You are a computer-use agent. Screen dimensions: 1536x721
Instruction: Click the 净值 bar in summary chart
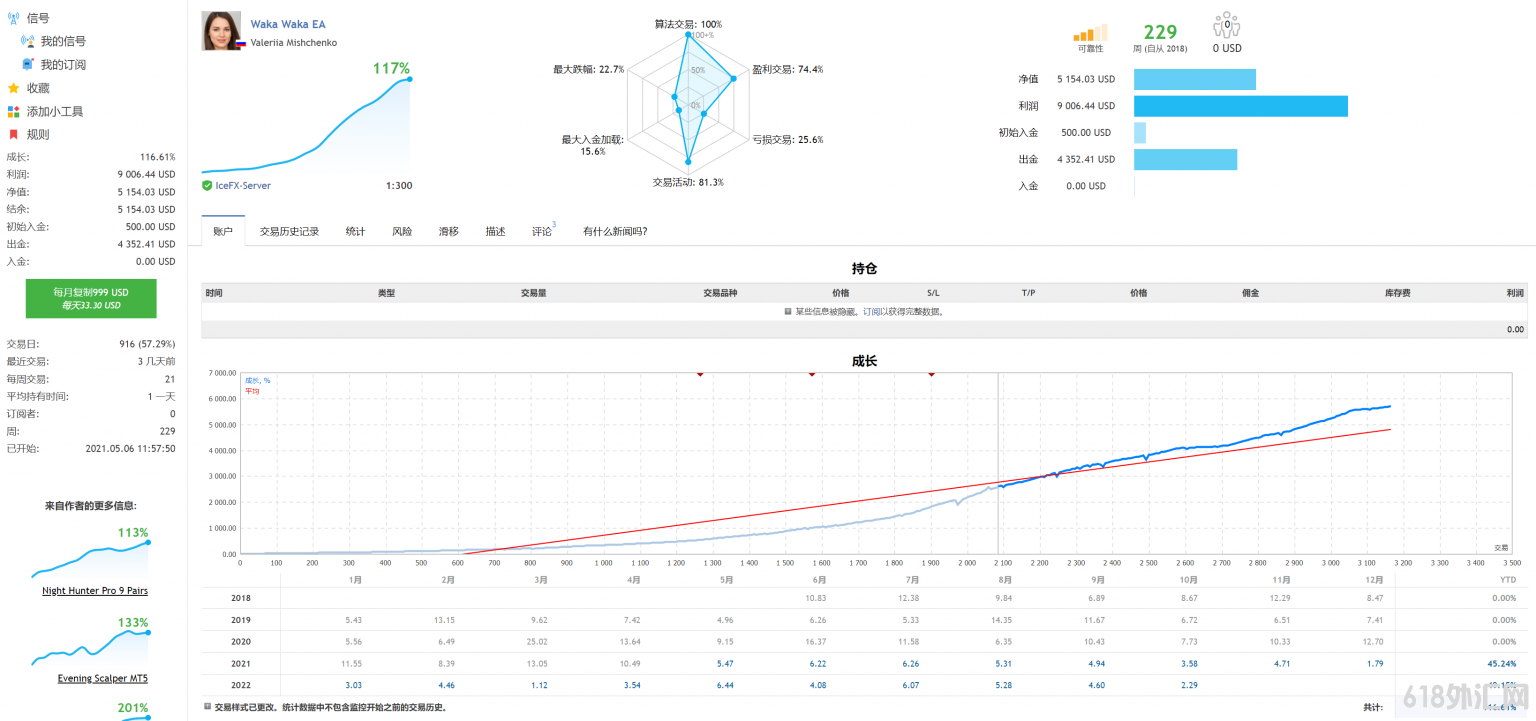(x=1194, y=79)
